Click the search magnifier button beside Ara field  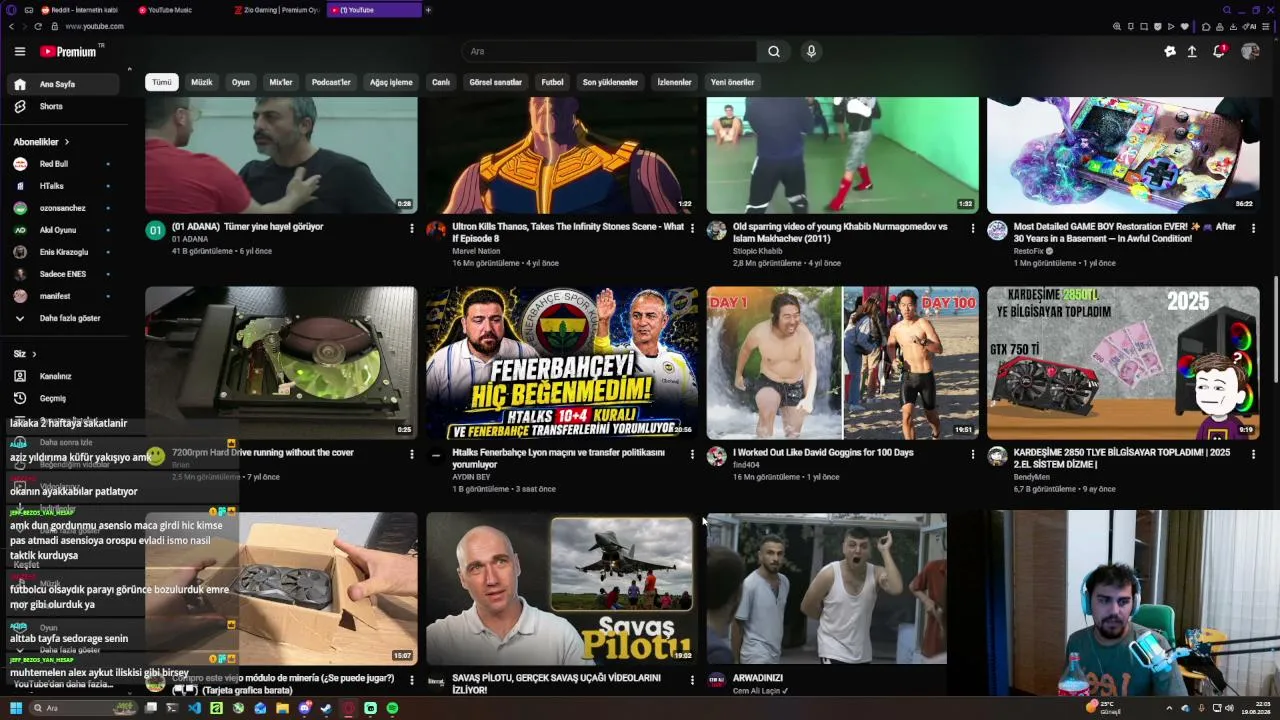pos(774,51)
